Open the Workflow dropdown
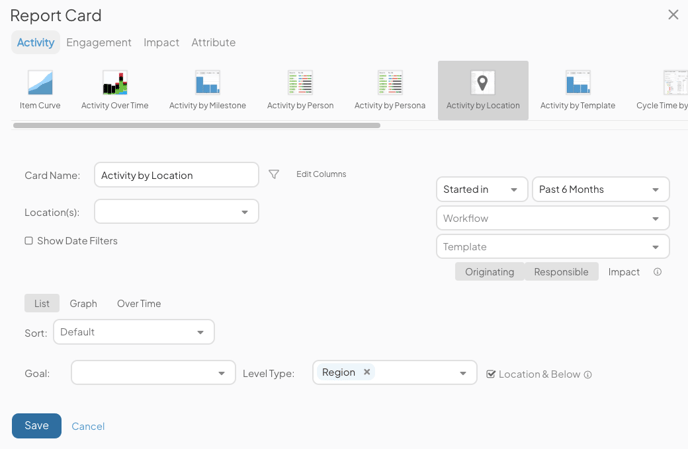 tap(553, 218)
